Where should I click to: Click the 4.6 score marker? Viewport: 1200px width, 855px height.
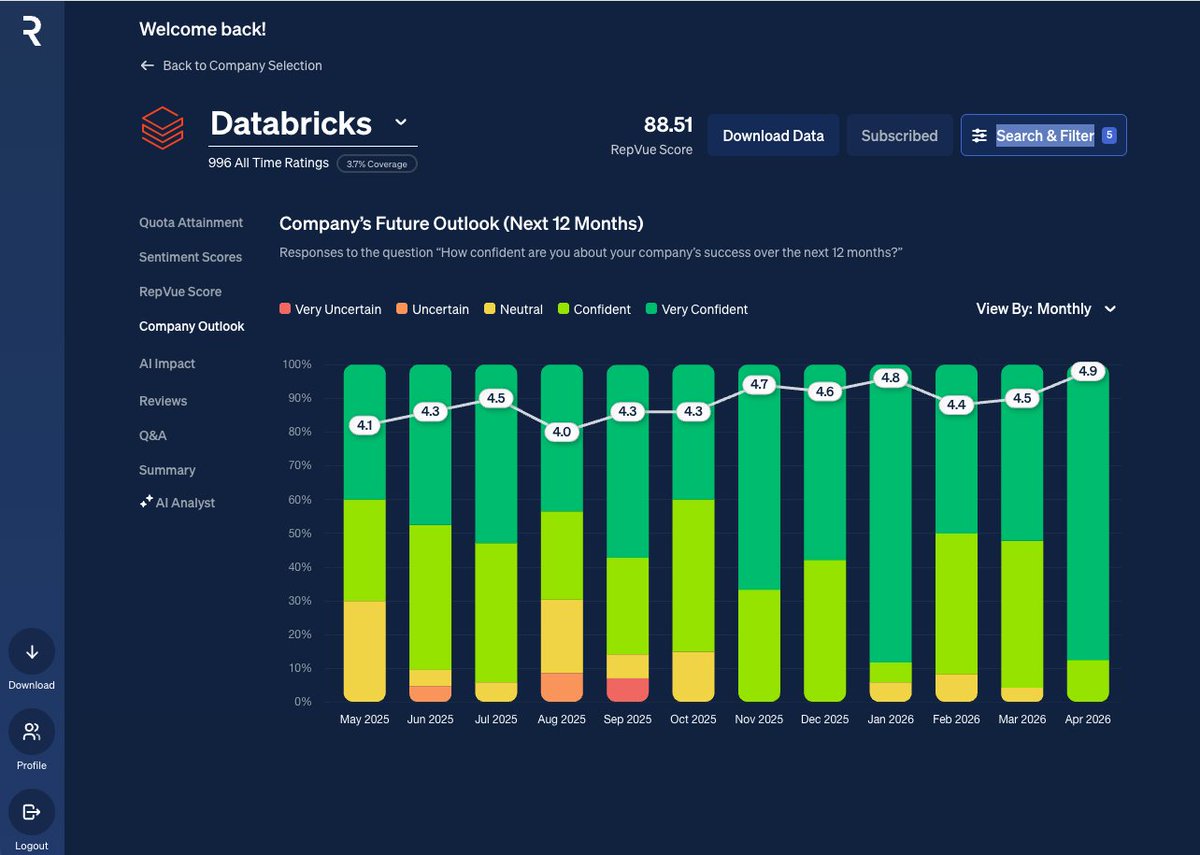tap(824, 391)
